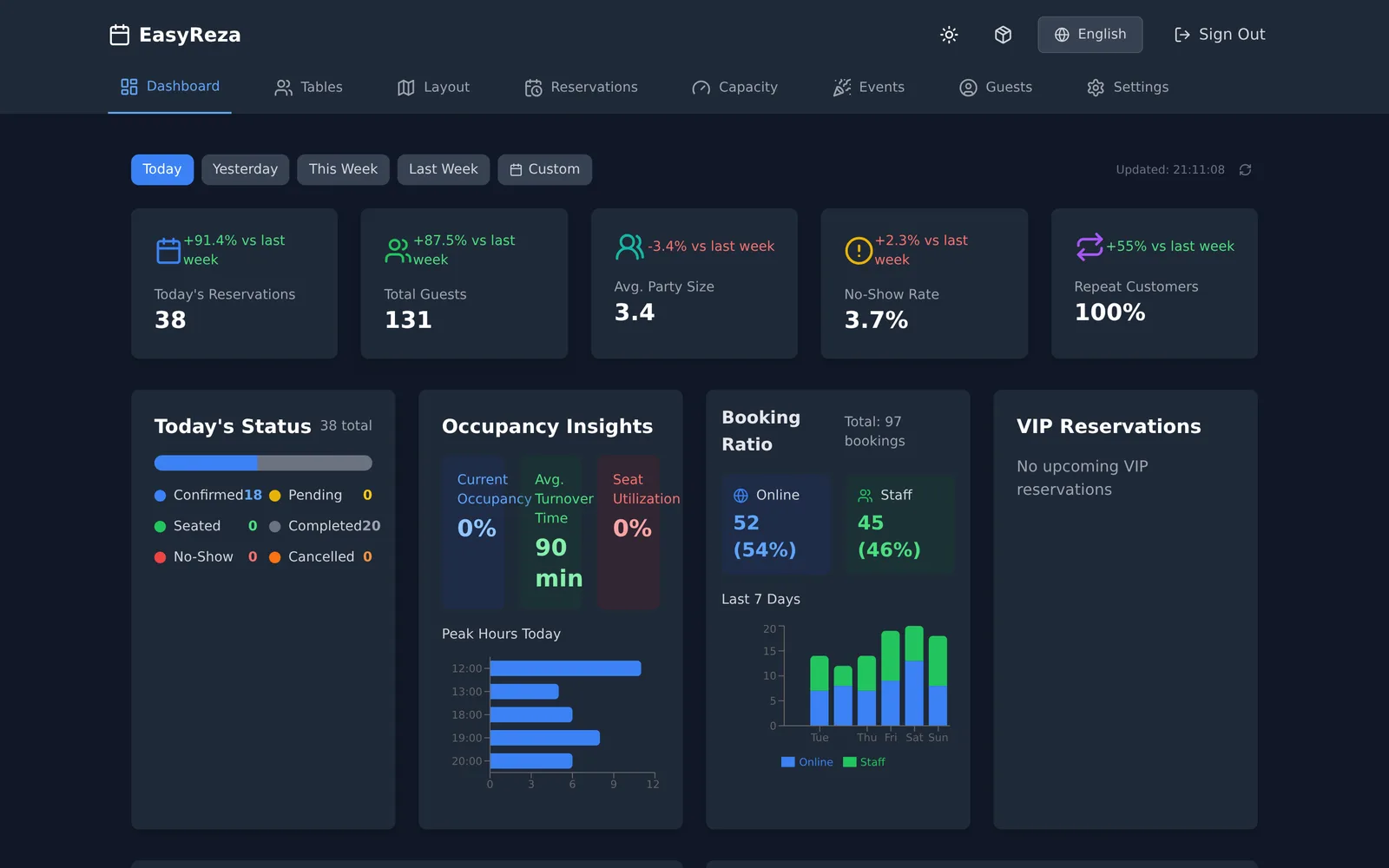Click the Events party popper icon
The width and height of the screenshot is (1389, 868).
coord(842,88)
